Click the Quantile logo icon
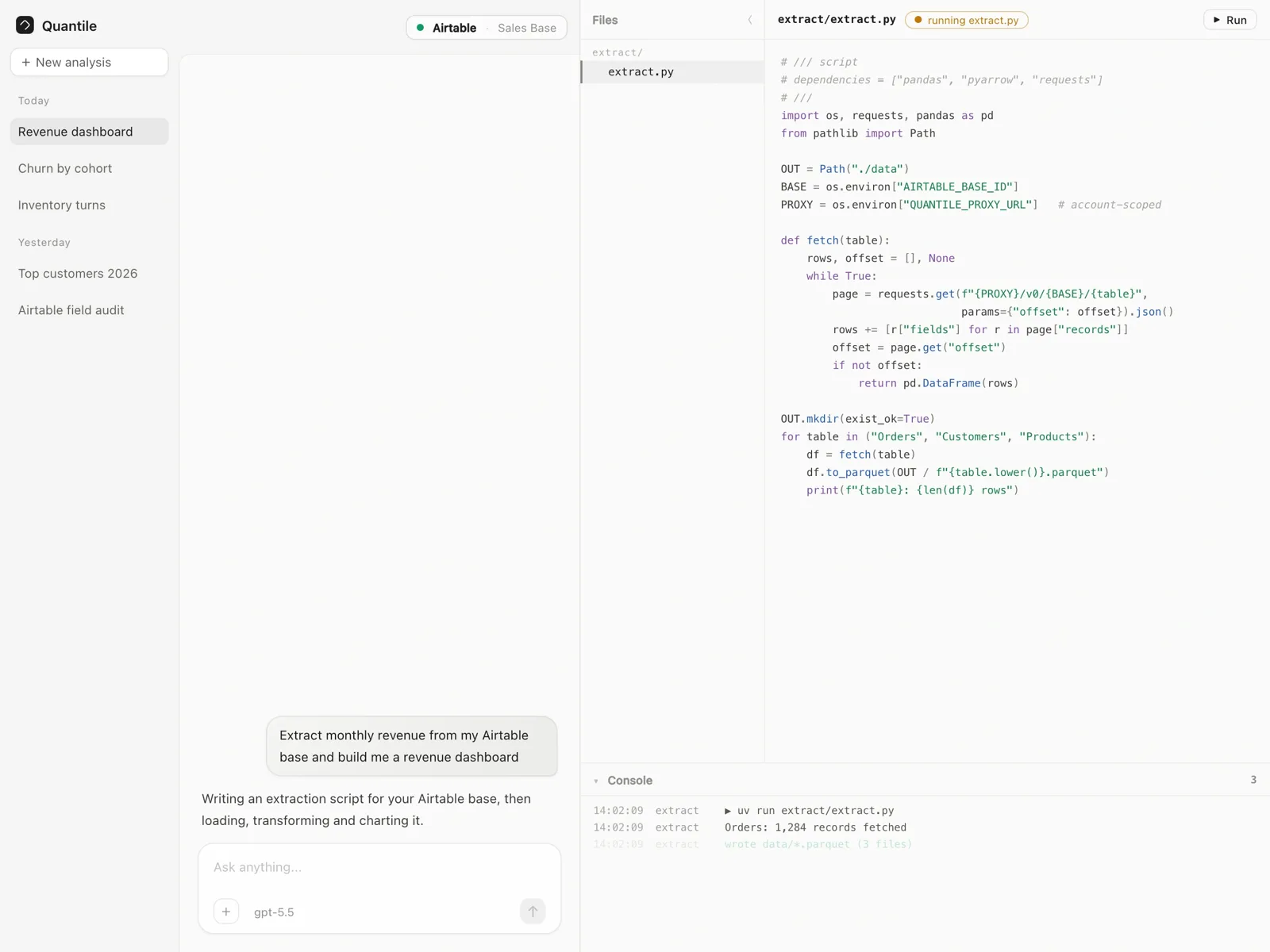This screenshot has width=1270, height=952. point(25,25)
